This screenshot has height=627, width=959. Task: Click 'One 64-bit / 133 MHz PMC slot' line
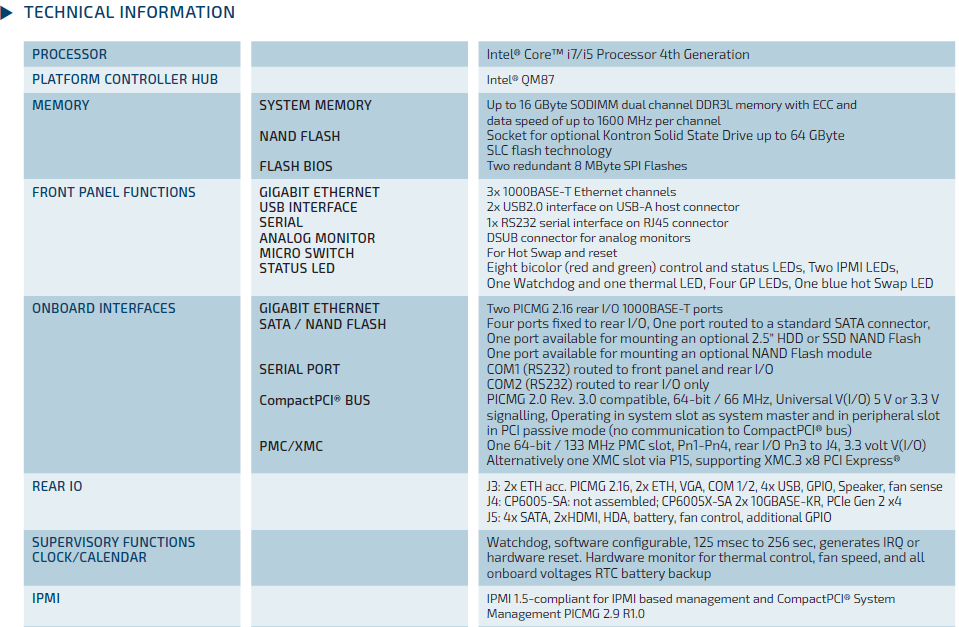pos(706,446)
